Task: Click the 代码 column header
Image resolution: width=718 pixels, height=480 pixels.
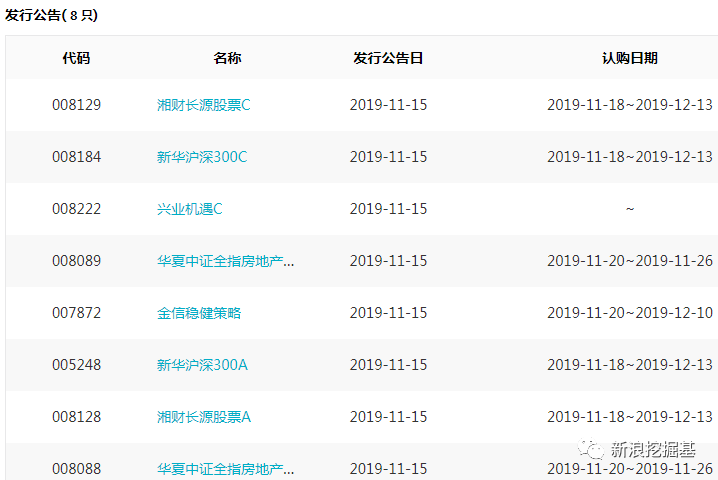Action: tap(76, 58)
